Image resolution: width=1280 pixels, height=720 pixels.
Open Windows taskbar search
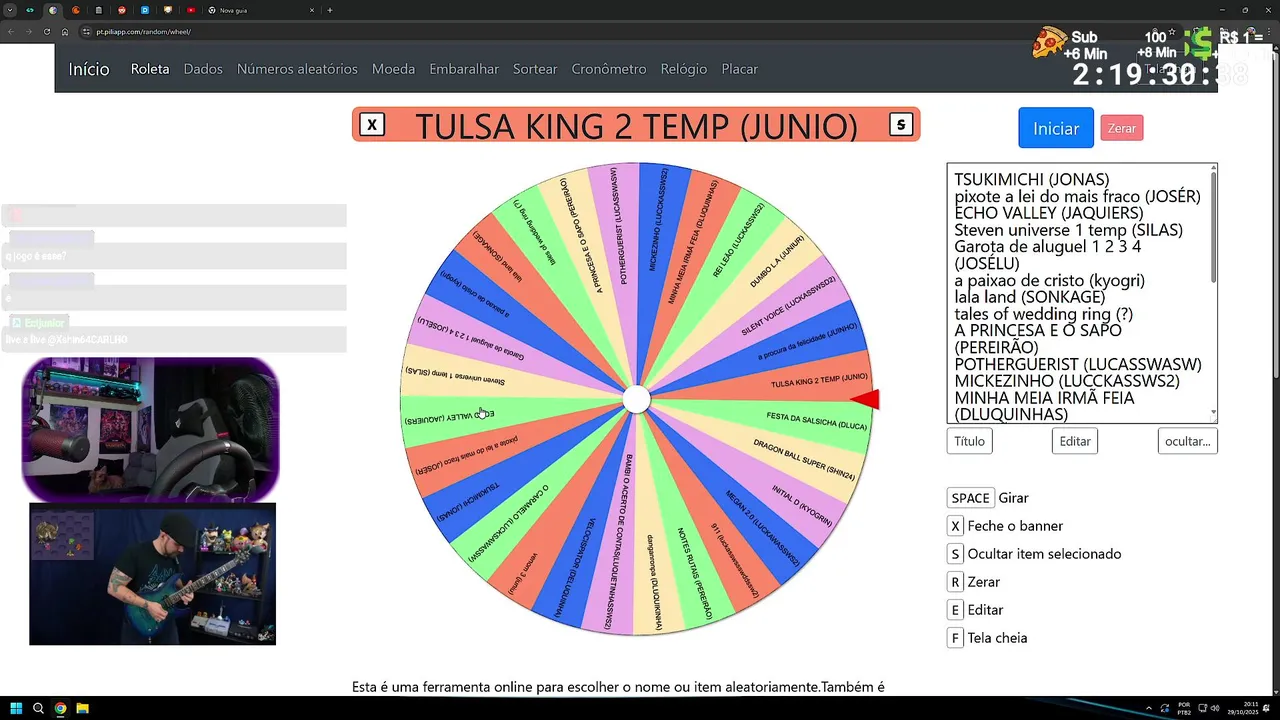coord(38,708)
